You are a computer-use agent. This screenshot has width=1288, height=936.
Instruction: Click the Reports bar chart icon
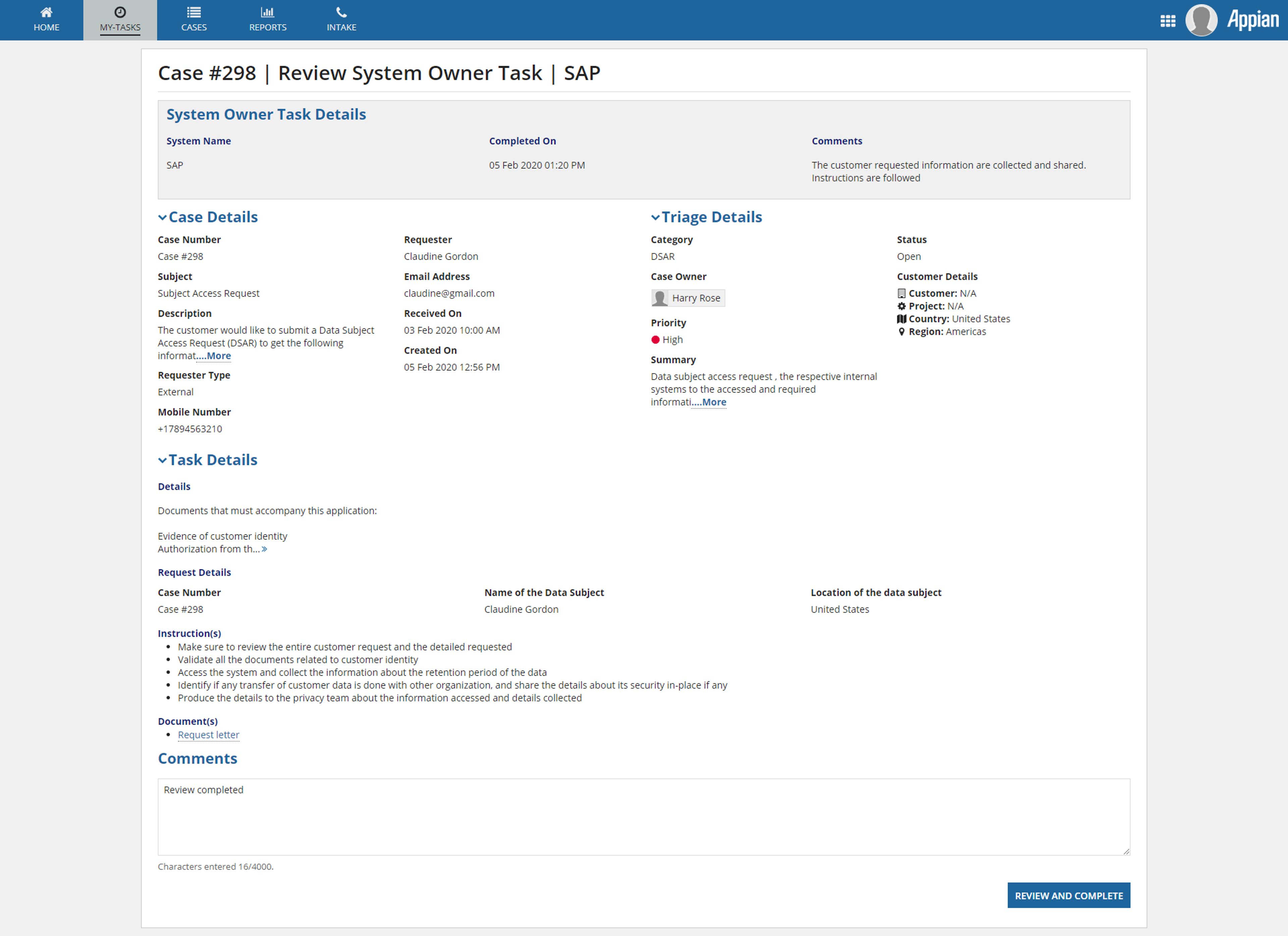[x=267, y=12]
